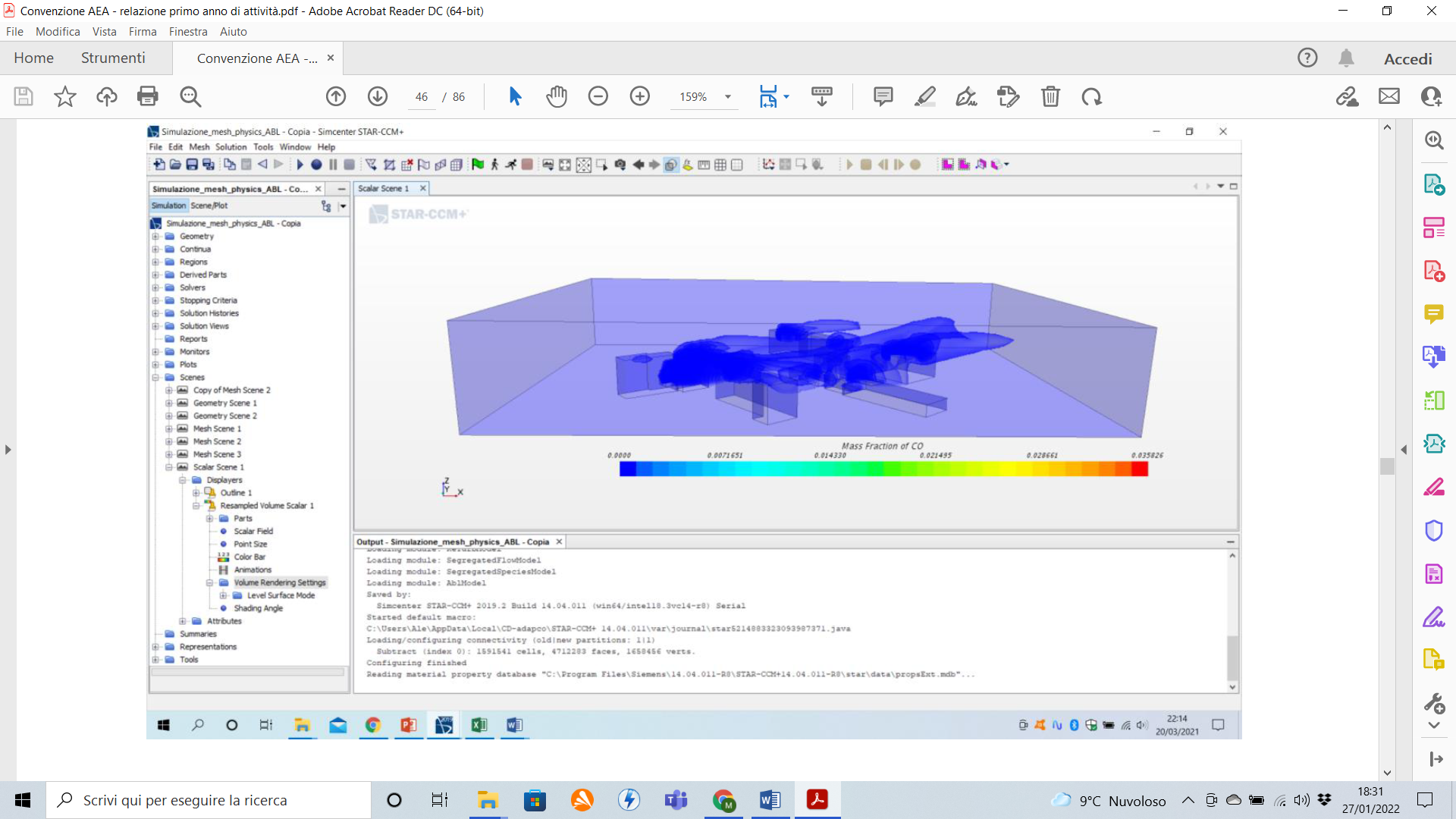The width and height of the screenshot is (1456, 819).
Task: Click the document vertical scrollbar thumb
Action: pos(1387,466)
